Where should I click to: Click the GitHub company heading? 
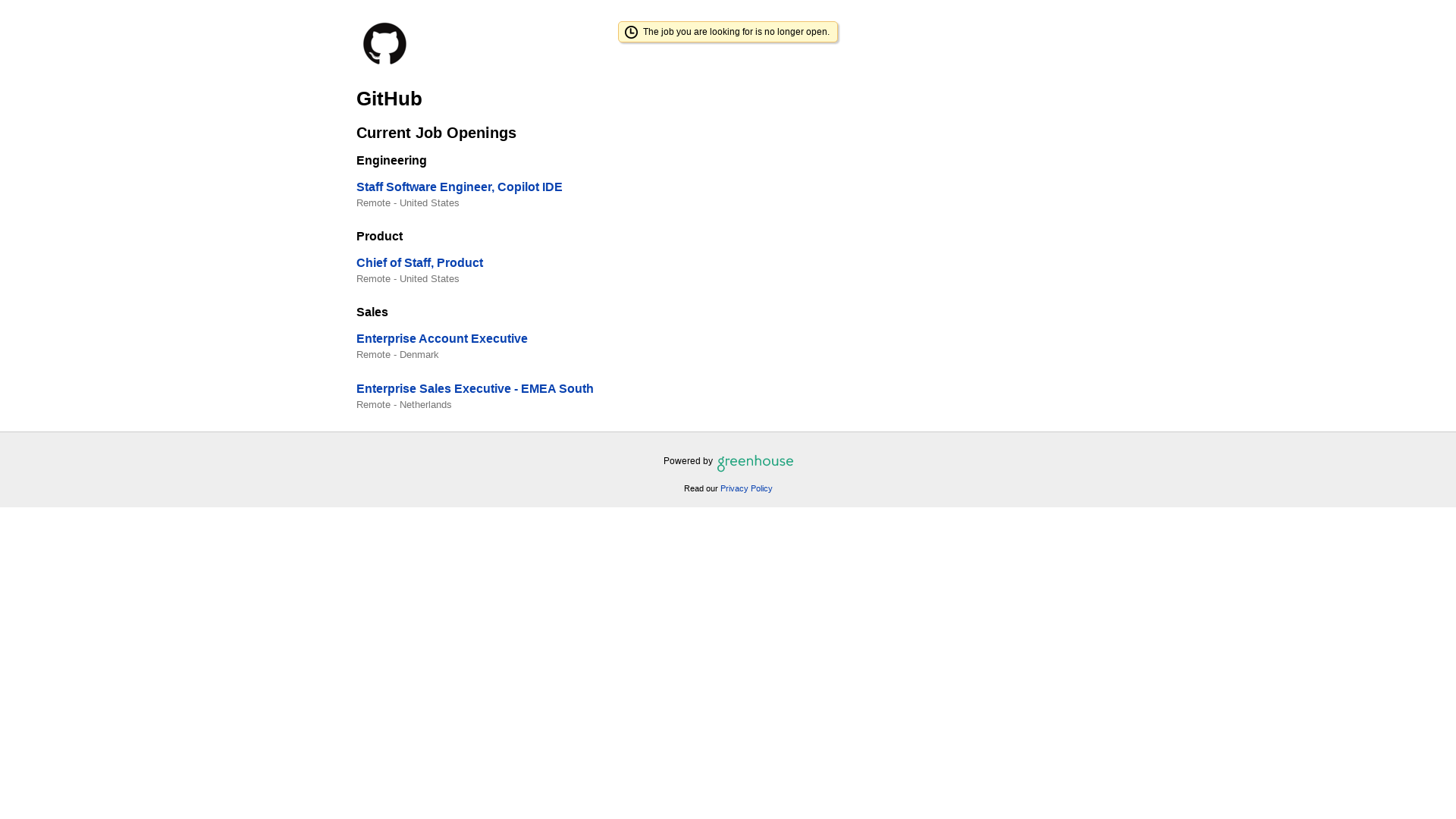(389, 99)
